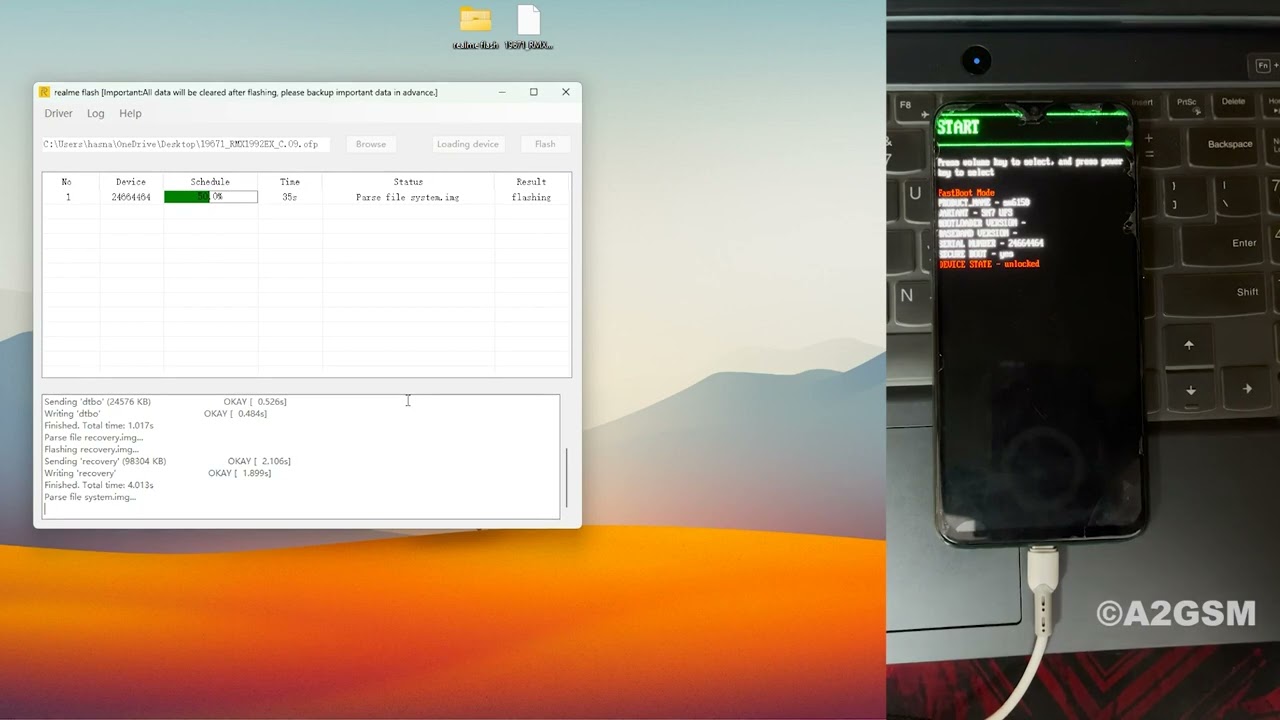1280x720 pixels.
Task: Click the No column header
Action: 67,182
